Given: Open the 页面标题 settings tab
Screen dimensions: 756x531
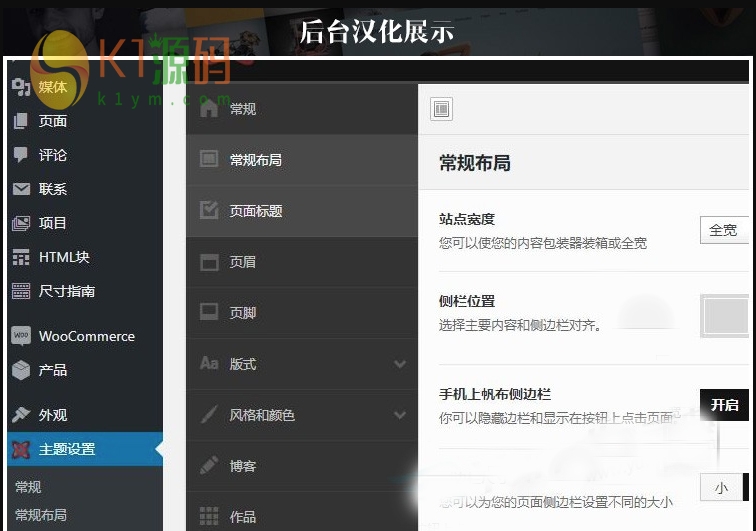Looking at the screenshot, I should [x=256, y=211].
